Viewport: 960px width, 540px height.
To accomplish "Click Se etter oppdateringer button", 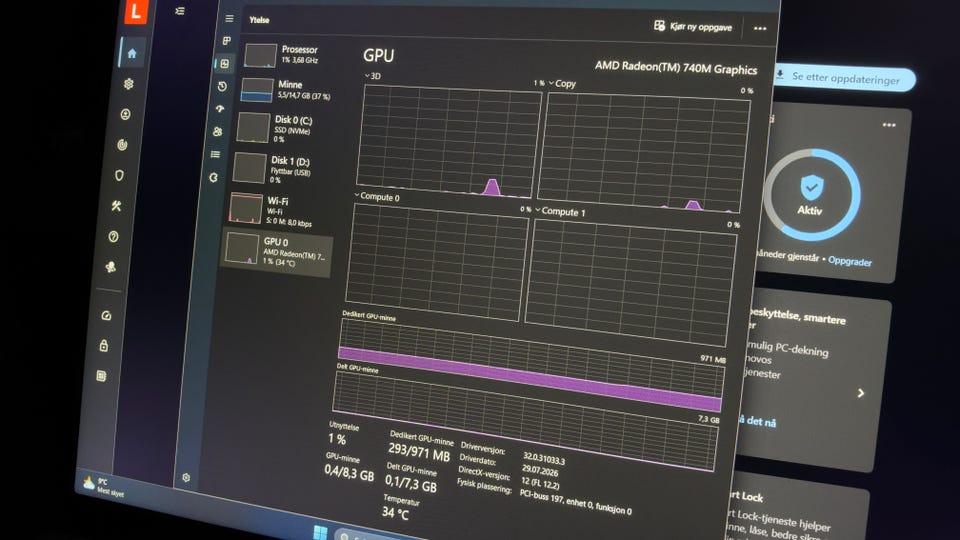I will pyautogui.click(x=845, y=78).
